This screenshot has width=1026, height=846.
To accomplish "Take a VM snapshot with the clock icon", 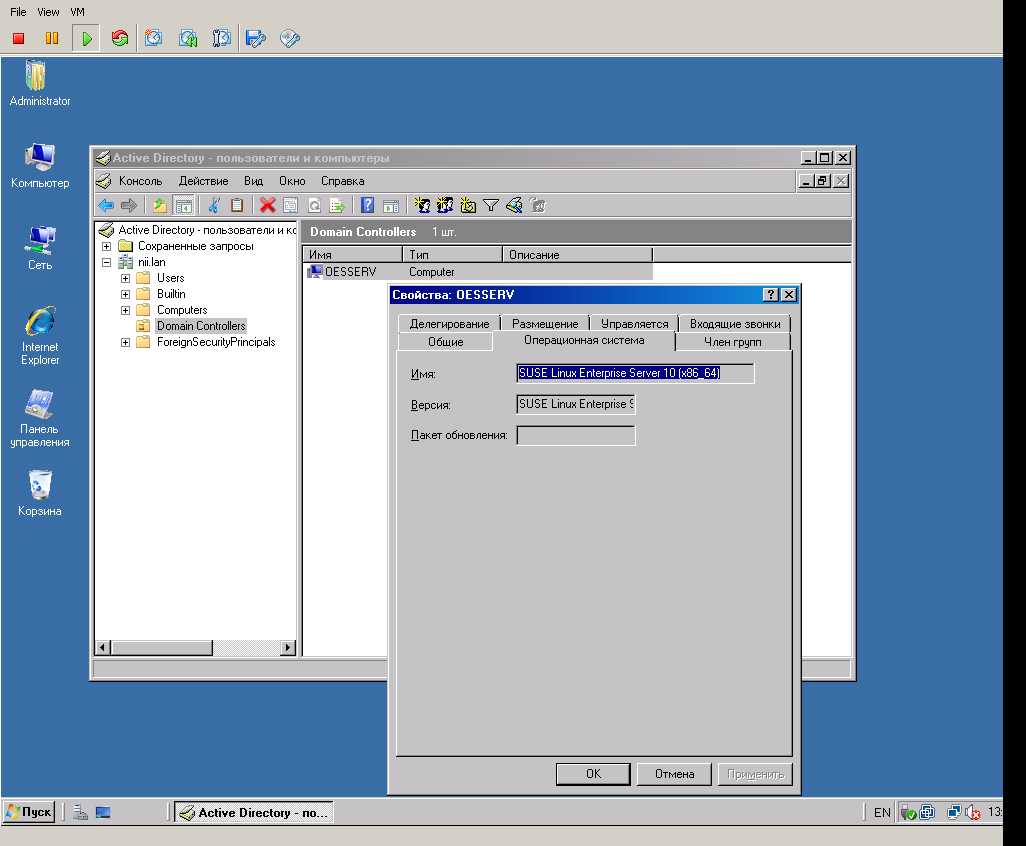I will point(154,39).
